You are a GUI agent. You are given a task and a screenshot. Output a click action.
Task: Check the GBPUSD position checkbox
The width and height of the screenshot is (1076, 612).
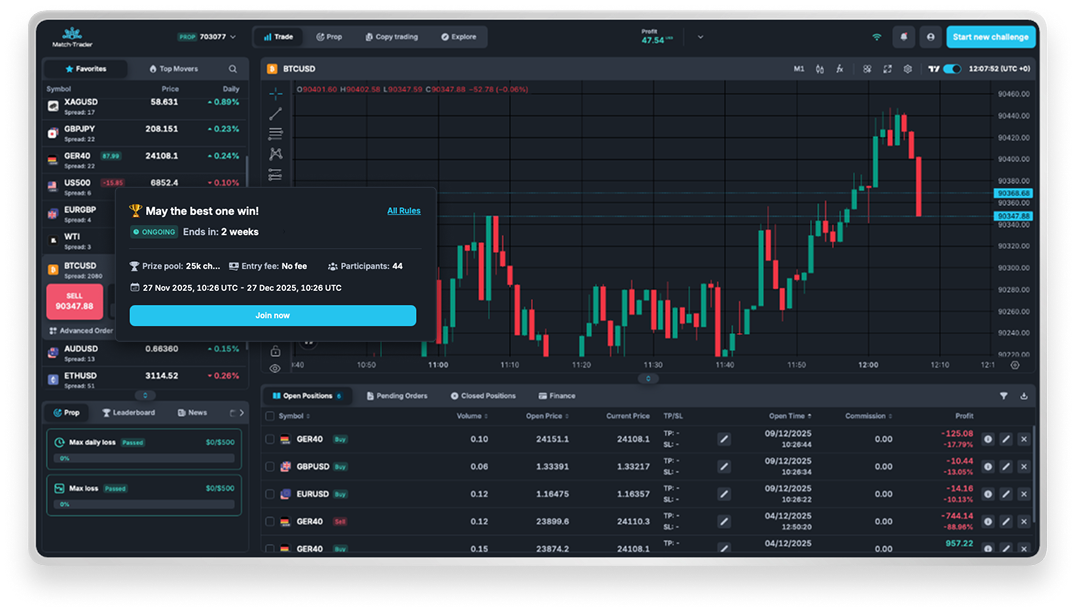[x=270, y=467]
